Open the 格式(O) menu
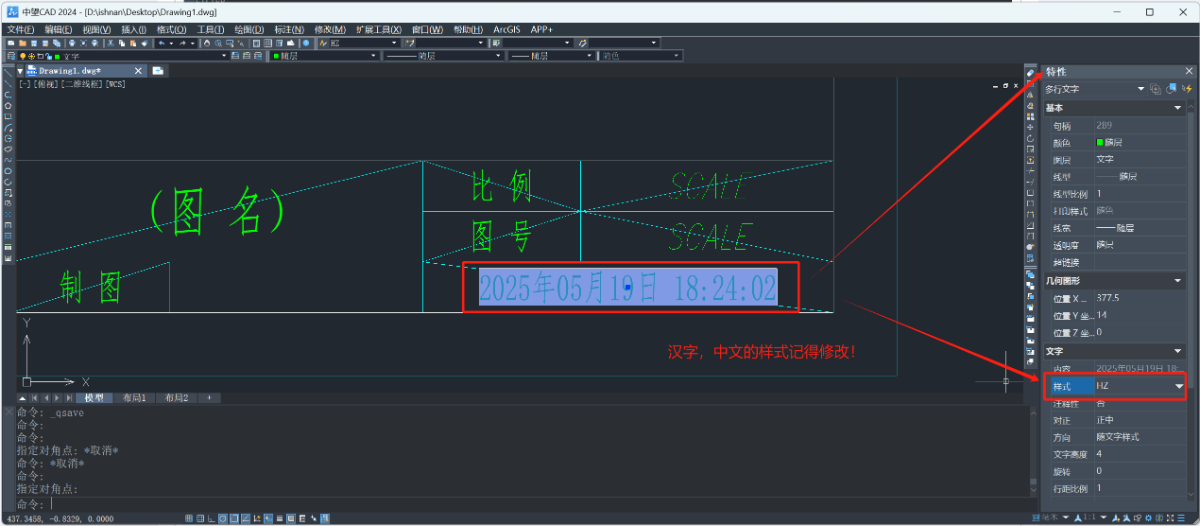 pyautogui.click(x=171, y=30)
